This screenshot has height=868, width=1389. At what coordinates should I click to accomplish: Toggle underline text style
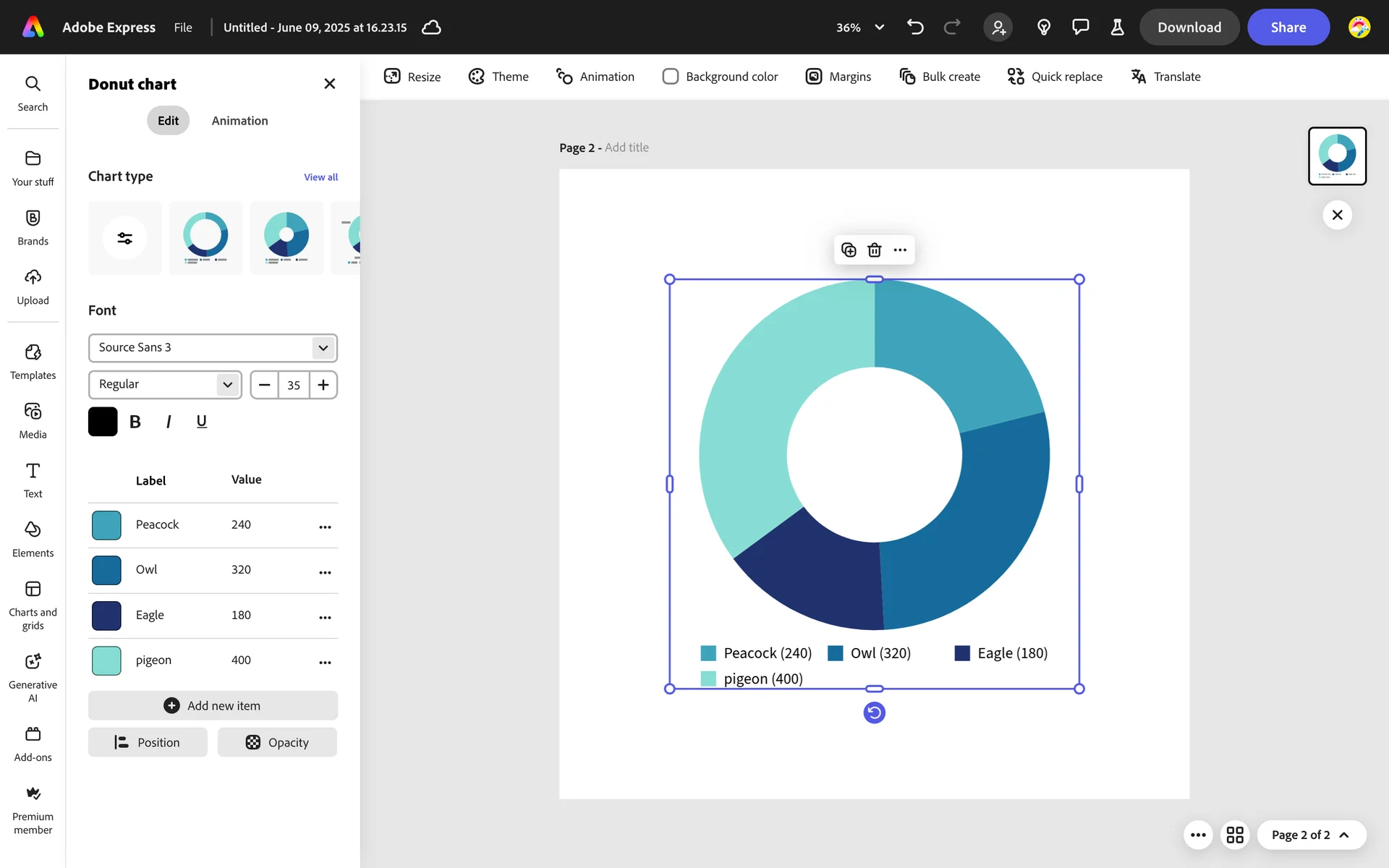(x=202, y=422)
